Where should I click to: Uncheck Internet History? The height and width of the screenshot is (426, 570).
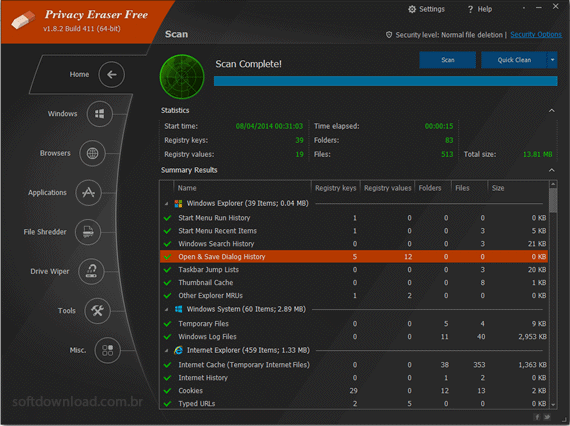pyautogui.click(x=168, y=378)
